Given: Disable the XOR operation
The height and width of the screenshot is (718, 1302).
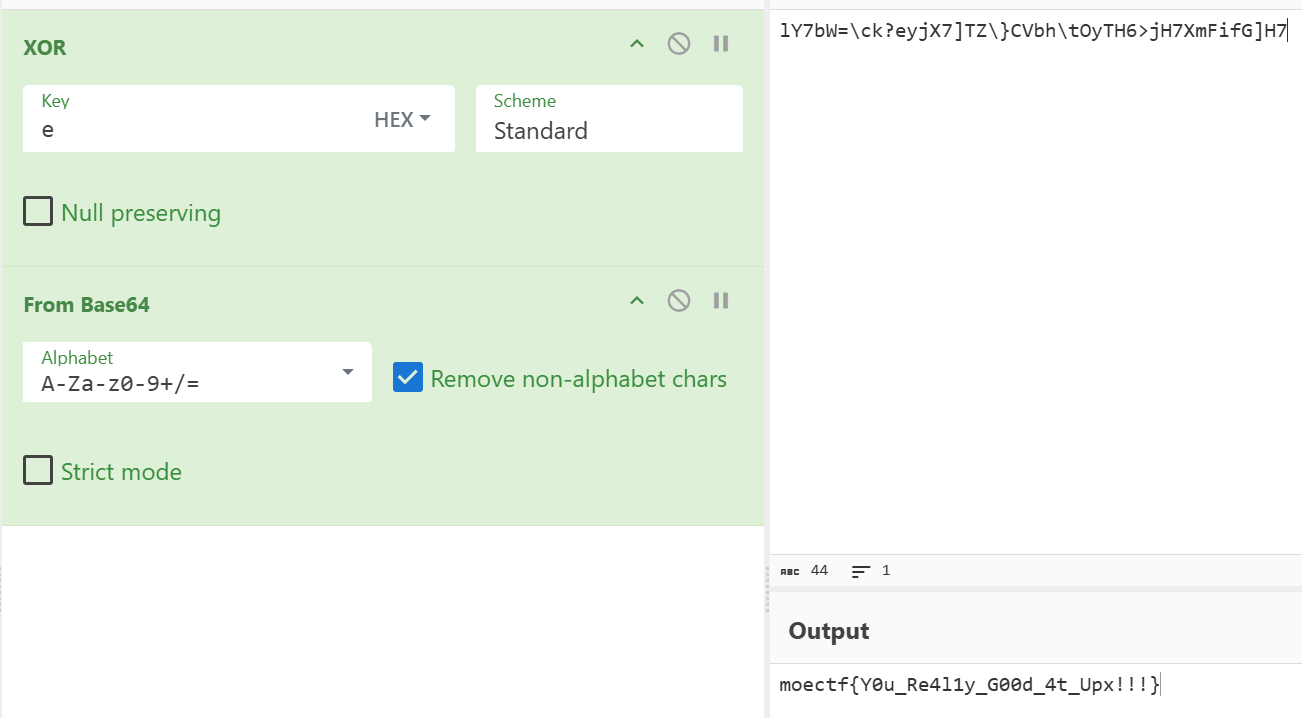Looking at the screenshot, I should (679, 44).
